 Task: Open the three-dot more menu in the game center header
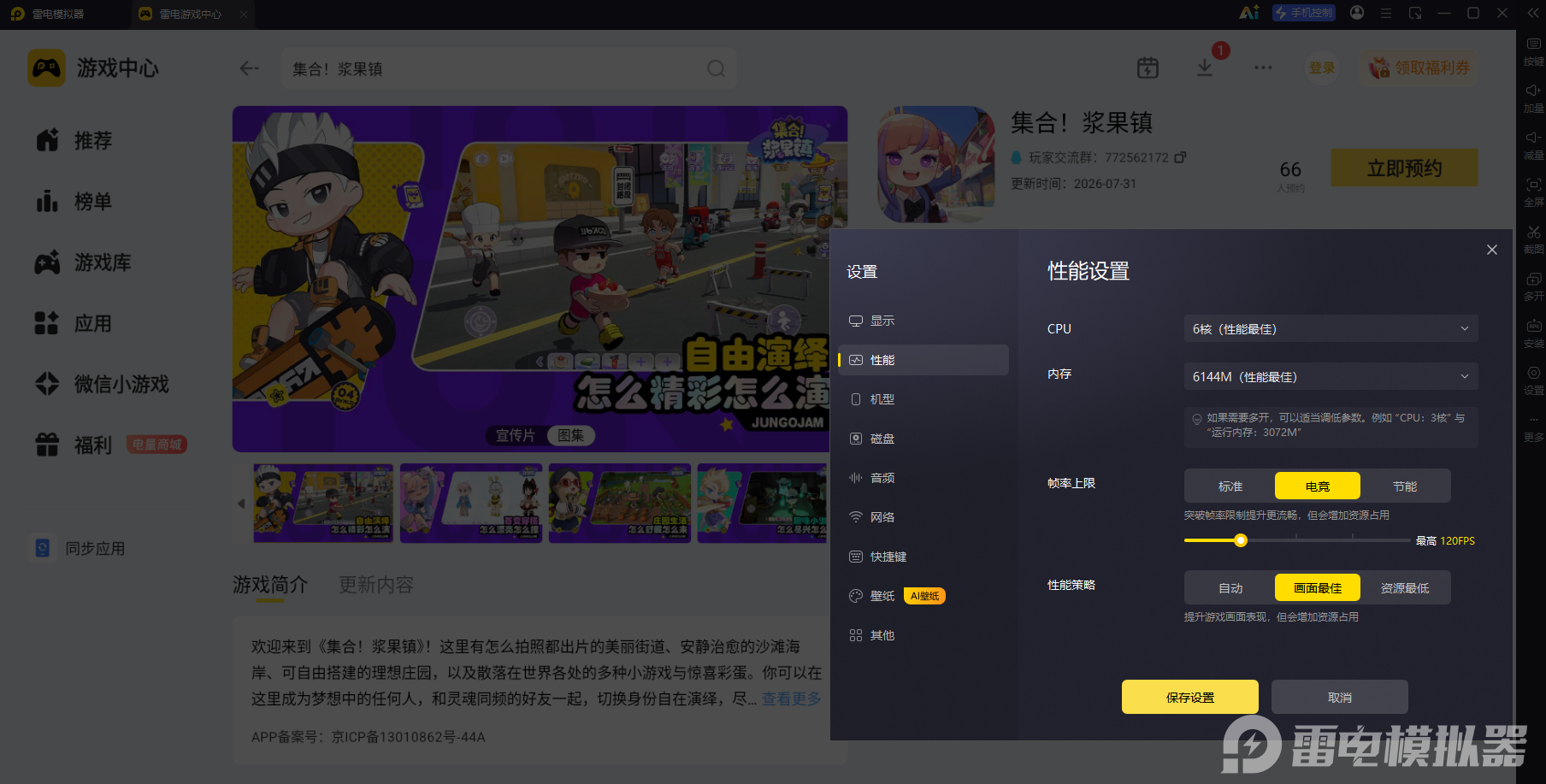(1263, 68)
